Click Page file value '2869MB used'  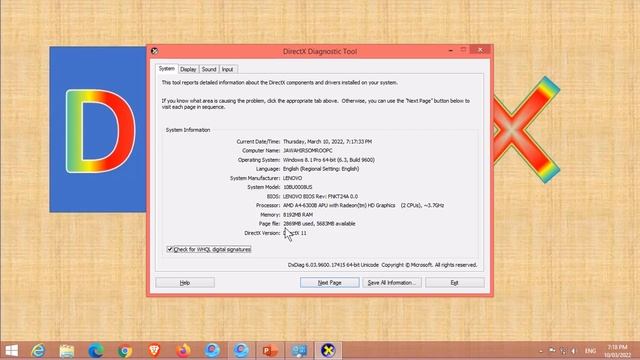tap(319, 224)
